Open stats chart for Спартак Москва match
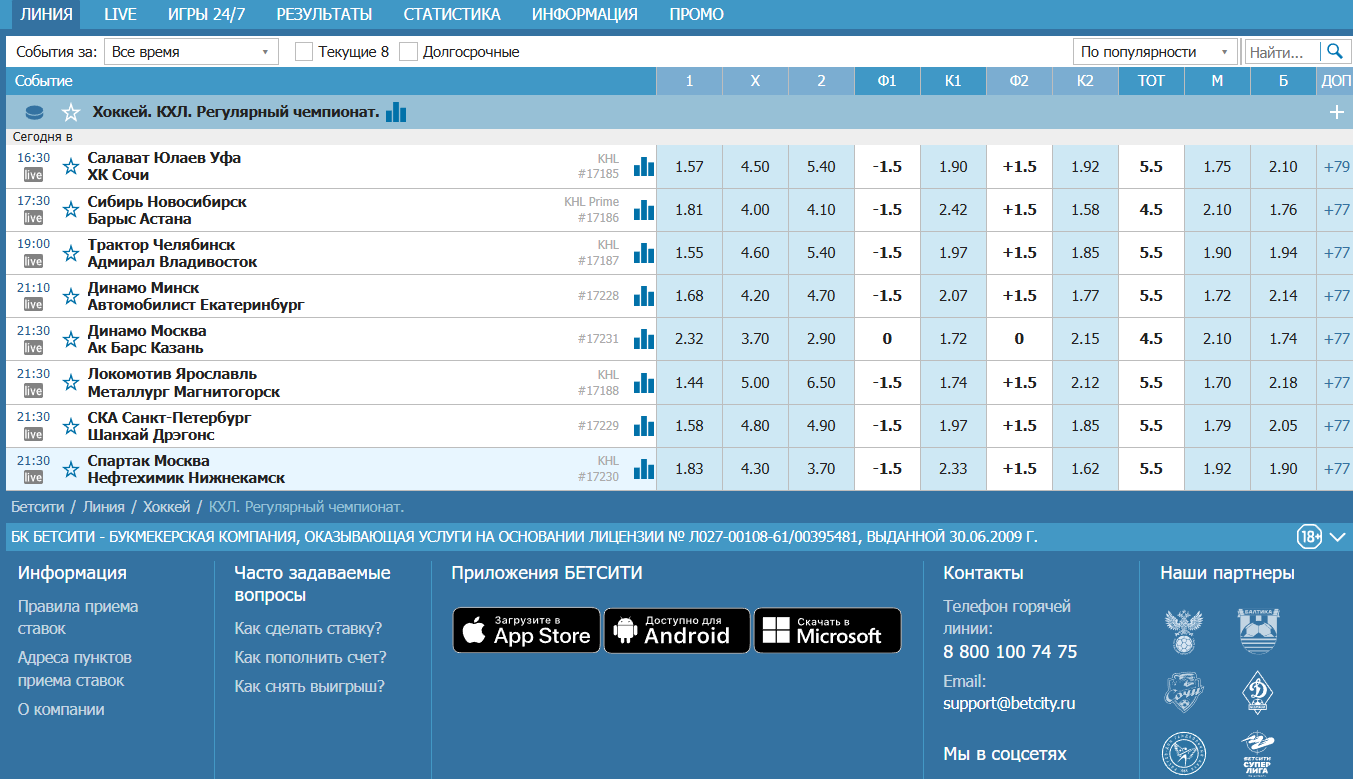1353x779 pixels. [643, 469]
